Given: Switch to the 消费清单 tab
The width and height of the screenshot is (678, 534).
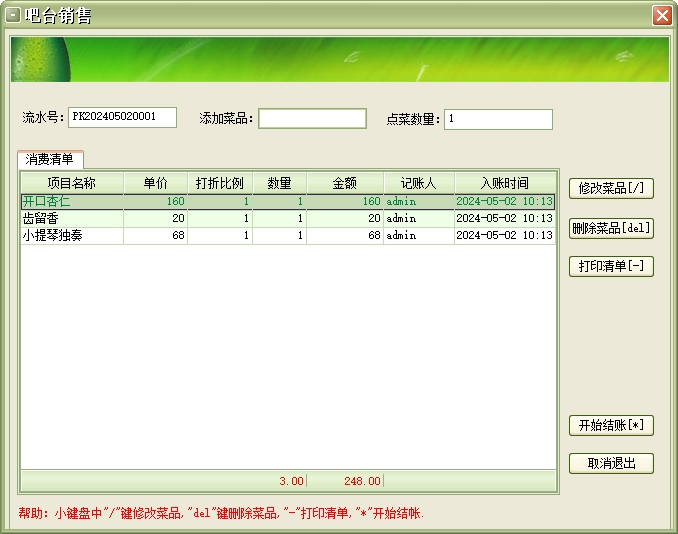Looking at the screenshot, I should [50, 159].
